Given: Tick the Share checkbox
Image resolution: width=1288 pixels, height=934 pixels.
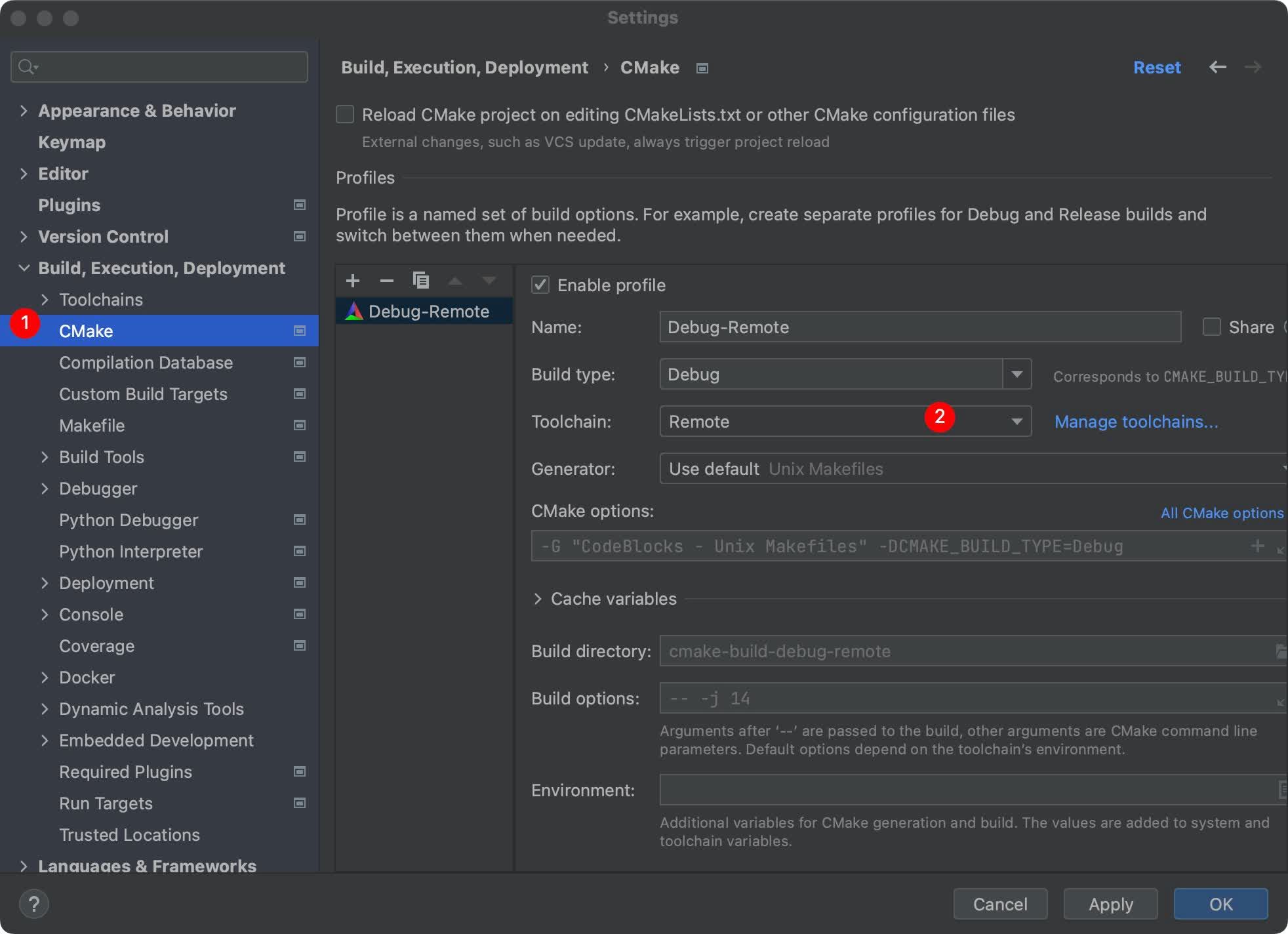Looking at the screenshot, I should coord(1211,327).
